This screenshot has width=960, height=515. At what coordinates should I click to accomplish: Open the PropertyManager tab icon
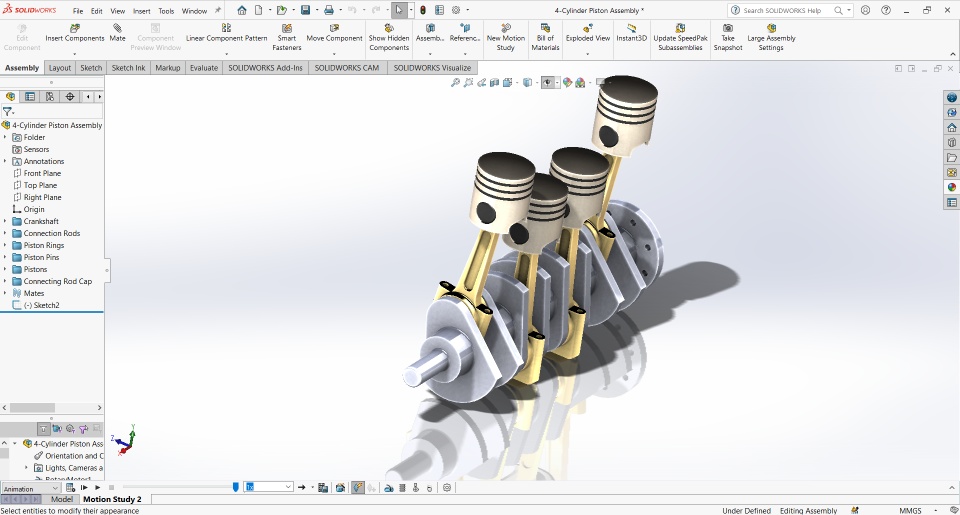click(29, 96)
